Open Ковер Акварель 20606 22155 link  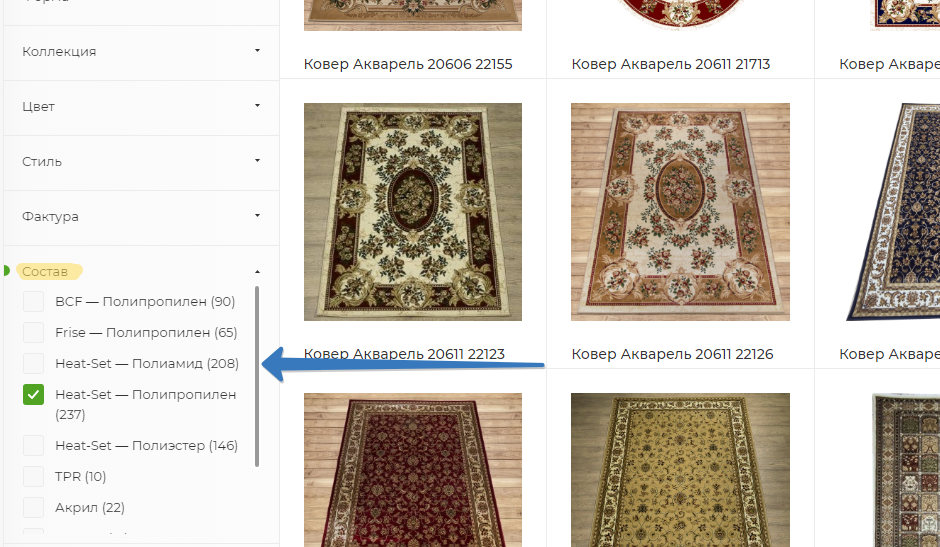pyautogui.click(x=408, y=64)
